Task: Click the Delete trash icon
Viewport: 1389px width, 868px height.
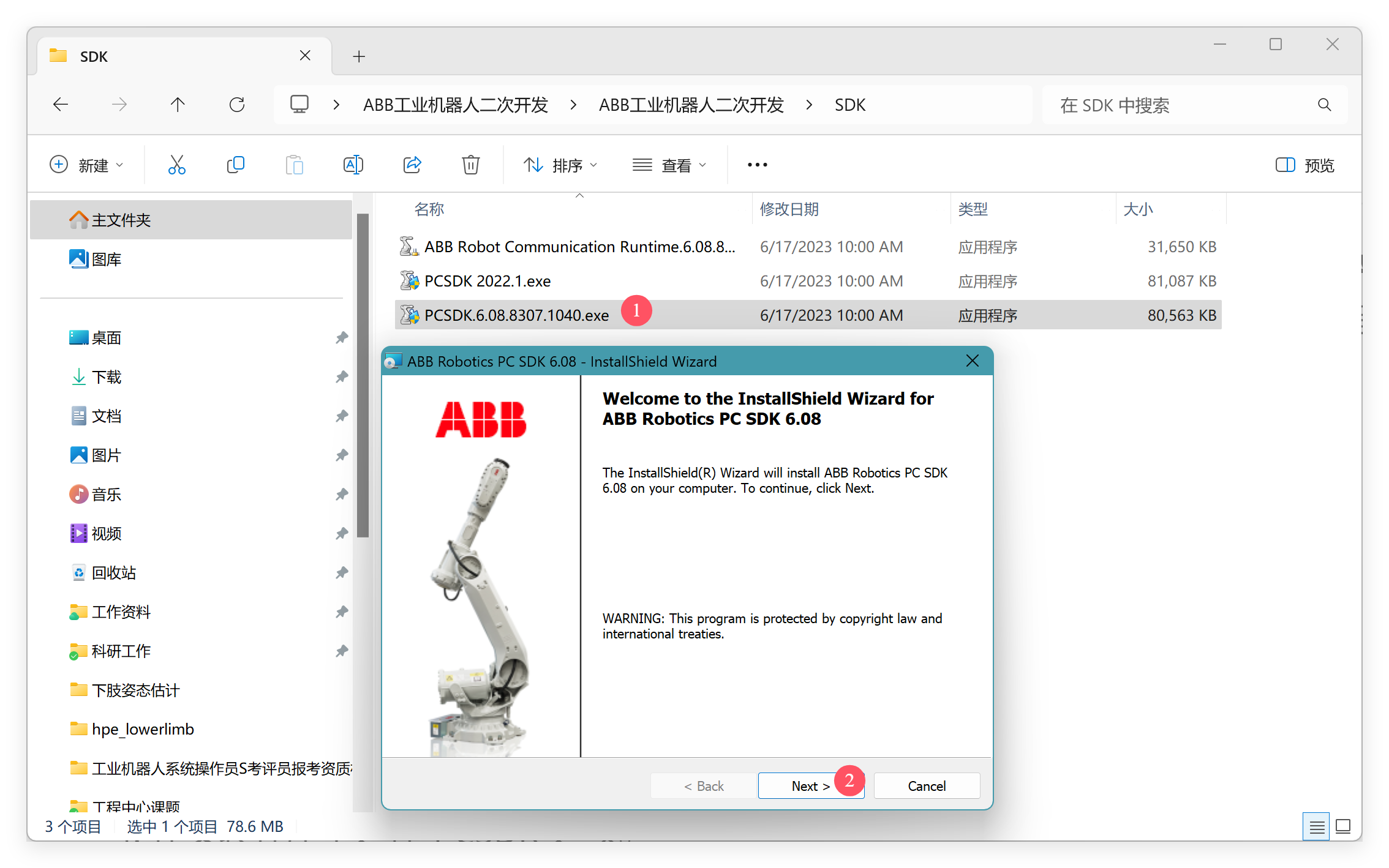Action: [471, 165]
